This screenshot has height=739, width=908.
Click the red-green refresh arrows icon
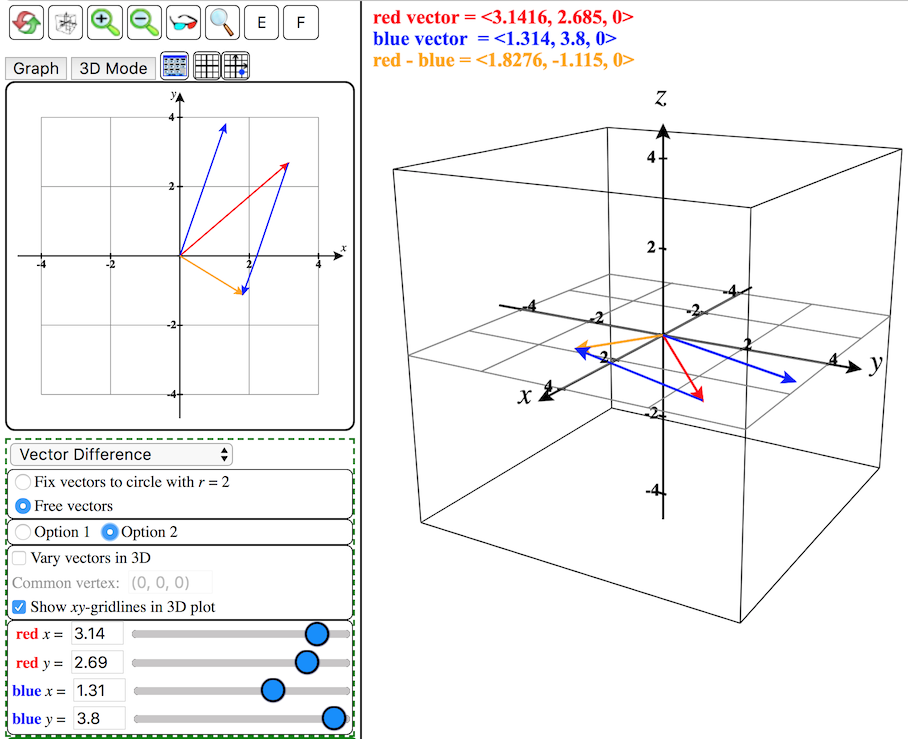pos(27,21)
